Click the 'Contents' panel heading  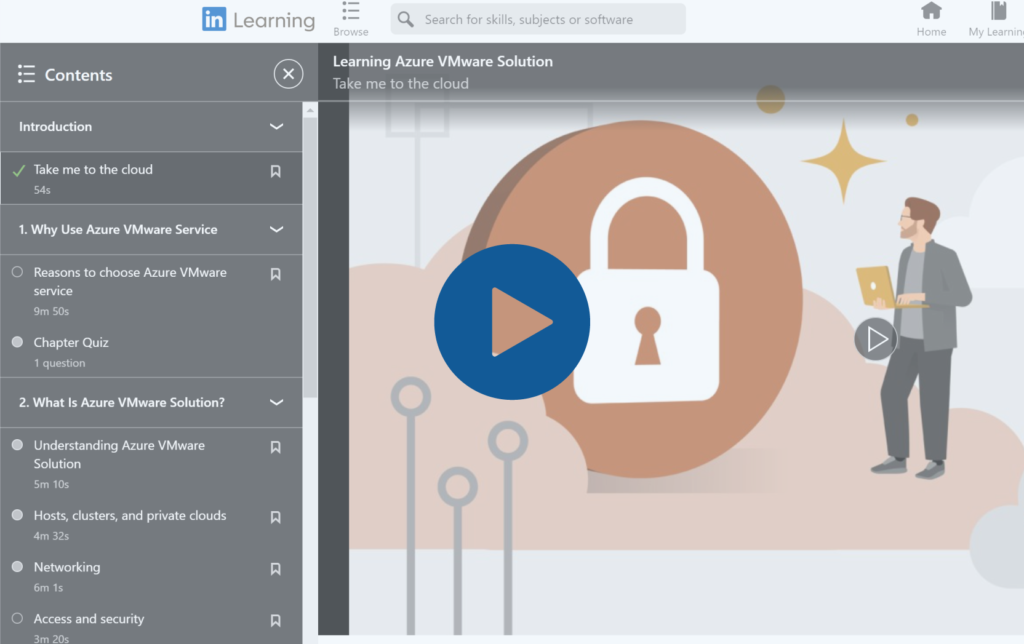point(78,75)
